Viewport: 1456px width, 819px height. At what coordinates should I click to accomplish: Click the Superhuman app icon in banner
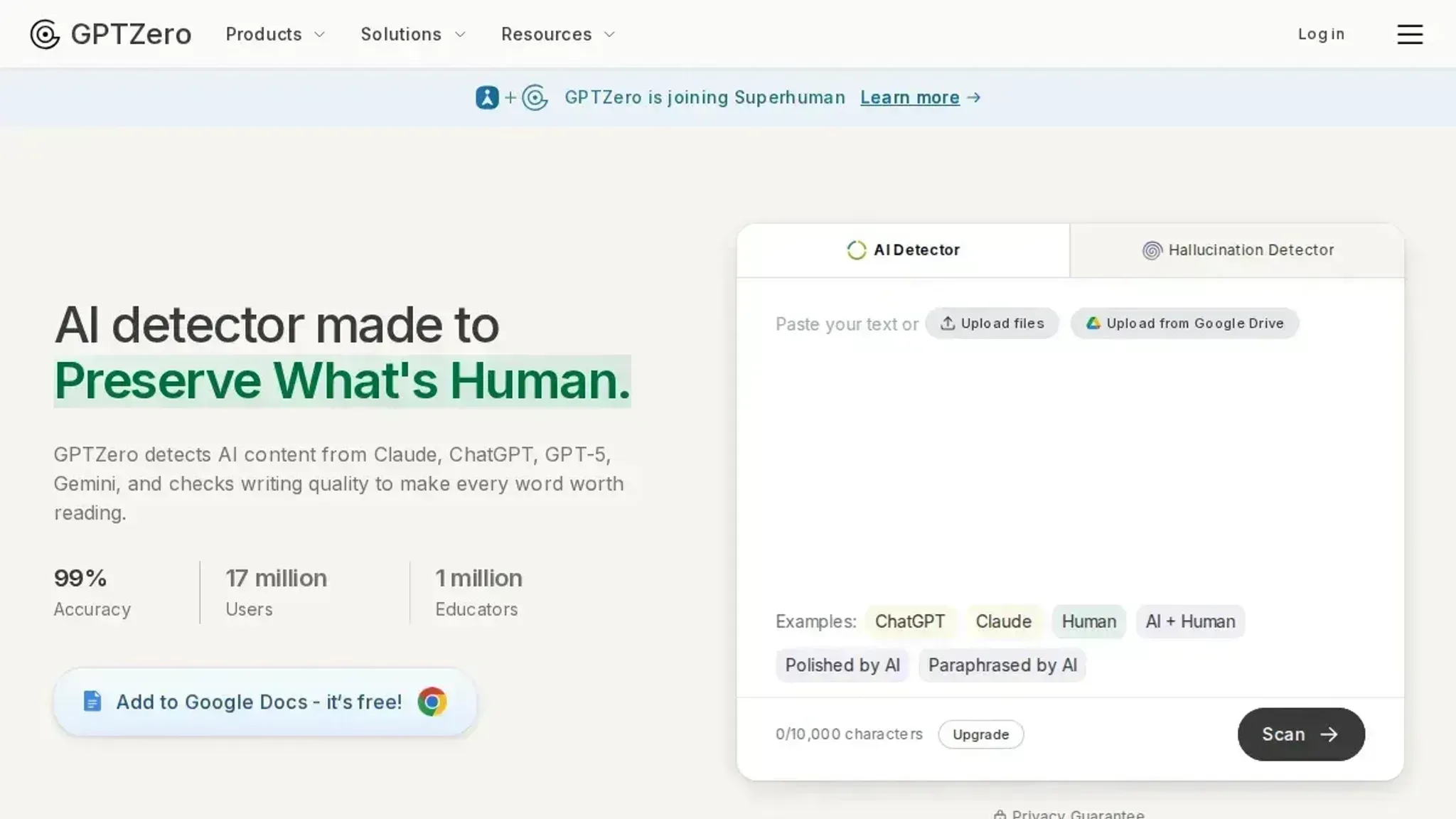487,97
